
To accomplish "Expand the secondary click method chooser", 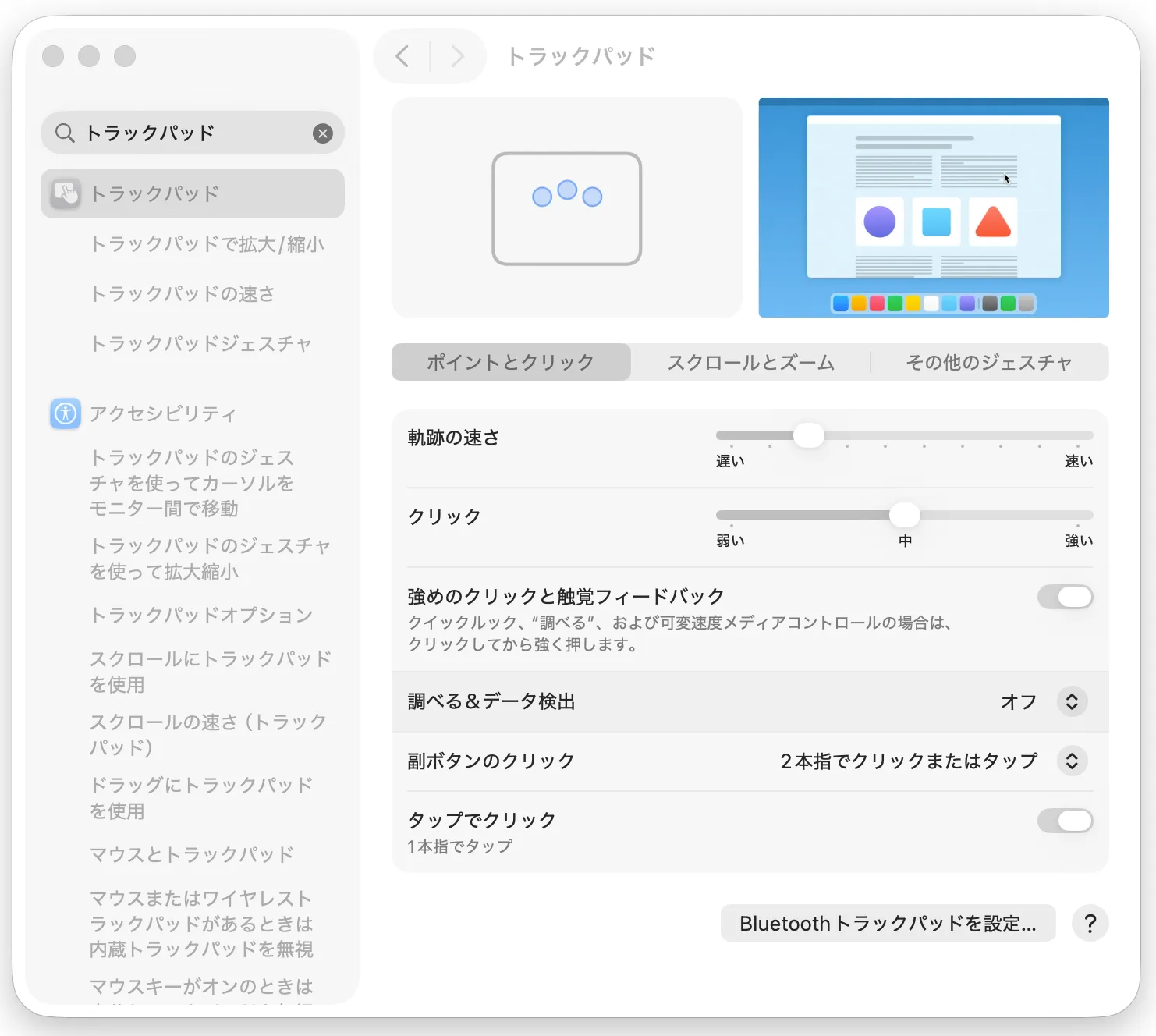I will coord(1071,761).
